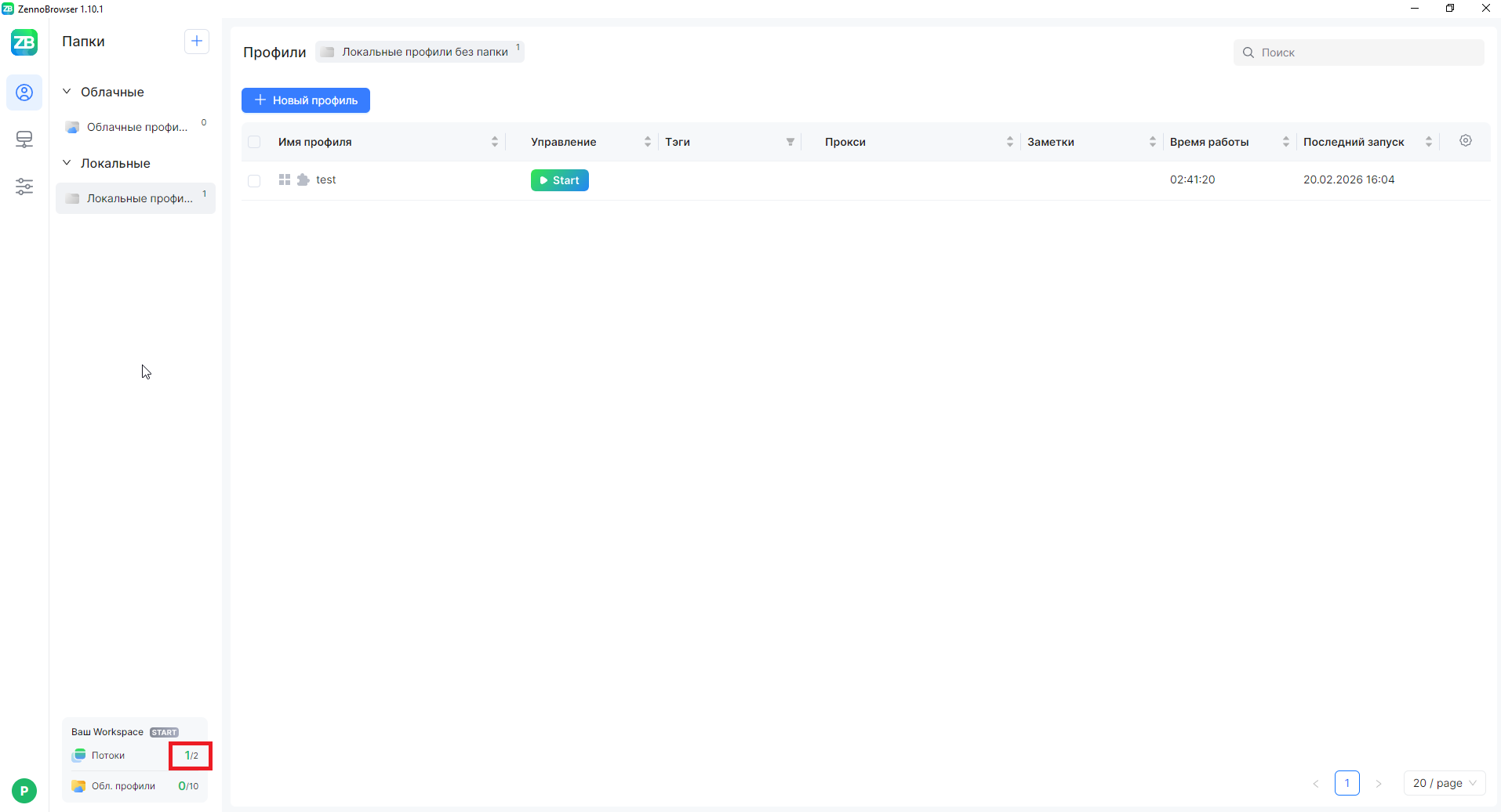Image resolution: width=1501 pixels, height=812 pixels.
Task: Sort by Прокси column arrows
Action: pyautogui.click(x=1010, y=142)
